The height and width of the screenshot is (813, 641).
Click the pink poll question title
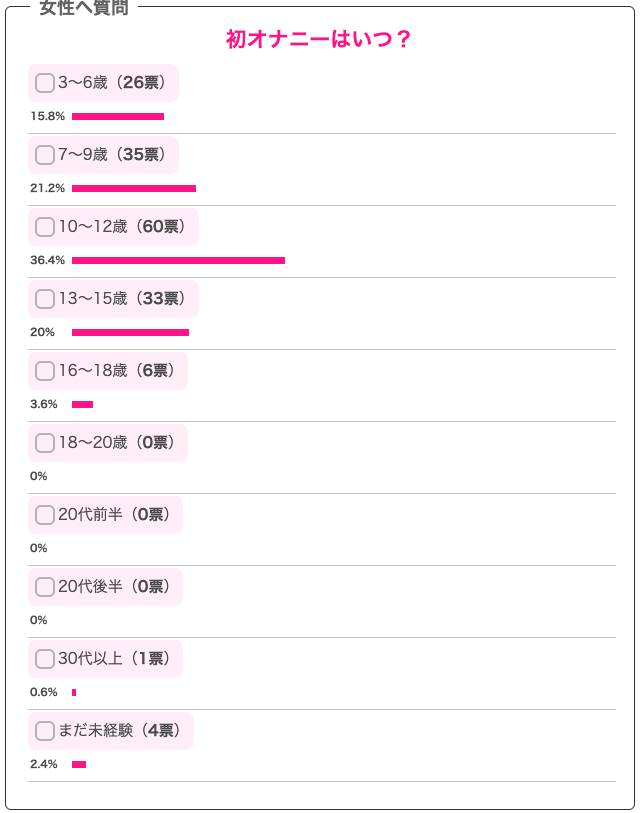click(x=320, y=39)
